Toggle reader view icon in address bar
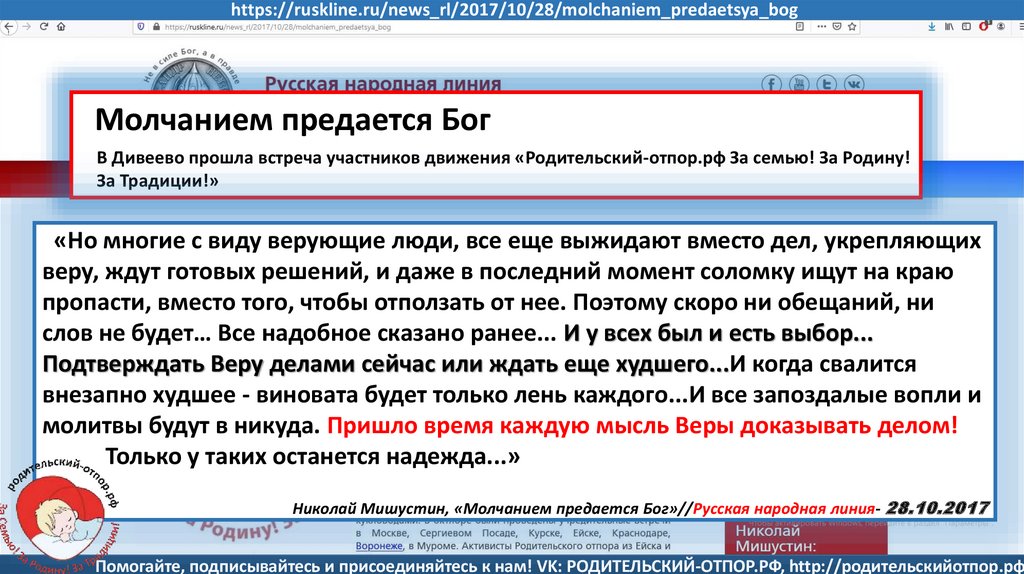1024x574 pixels. pyautogui.click(x=799, y=27)
